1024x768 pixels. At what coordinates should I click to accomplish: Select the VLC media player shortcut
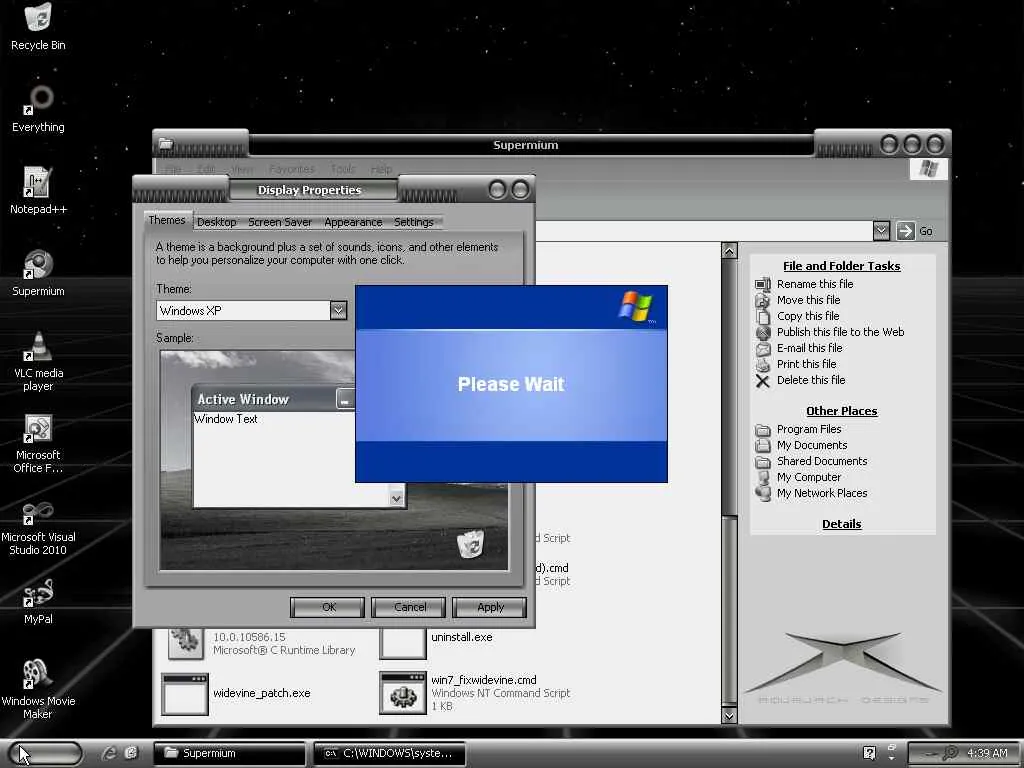(x=38, y=361)
